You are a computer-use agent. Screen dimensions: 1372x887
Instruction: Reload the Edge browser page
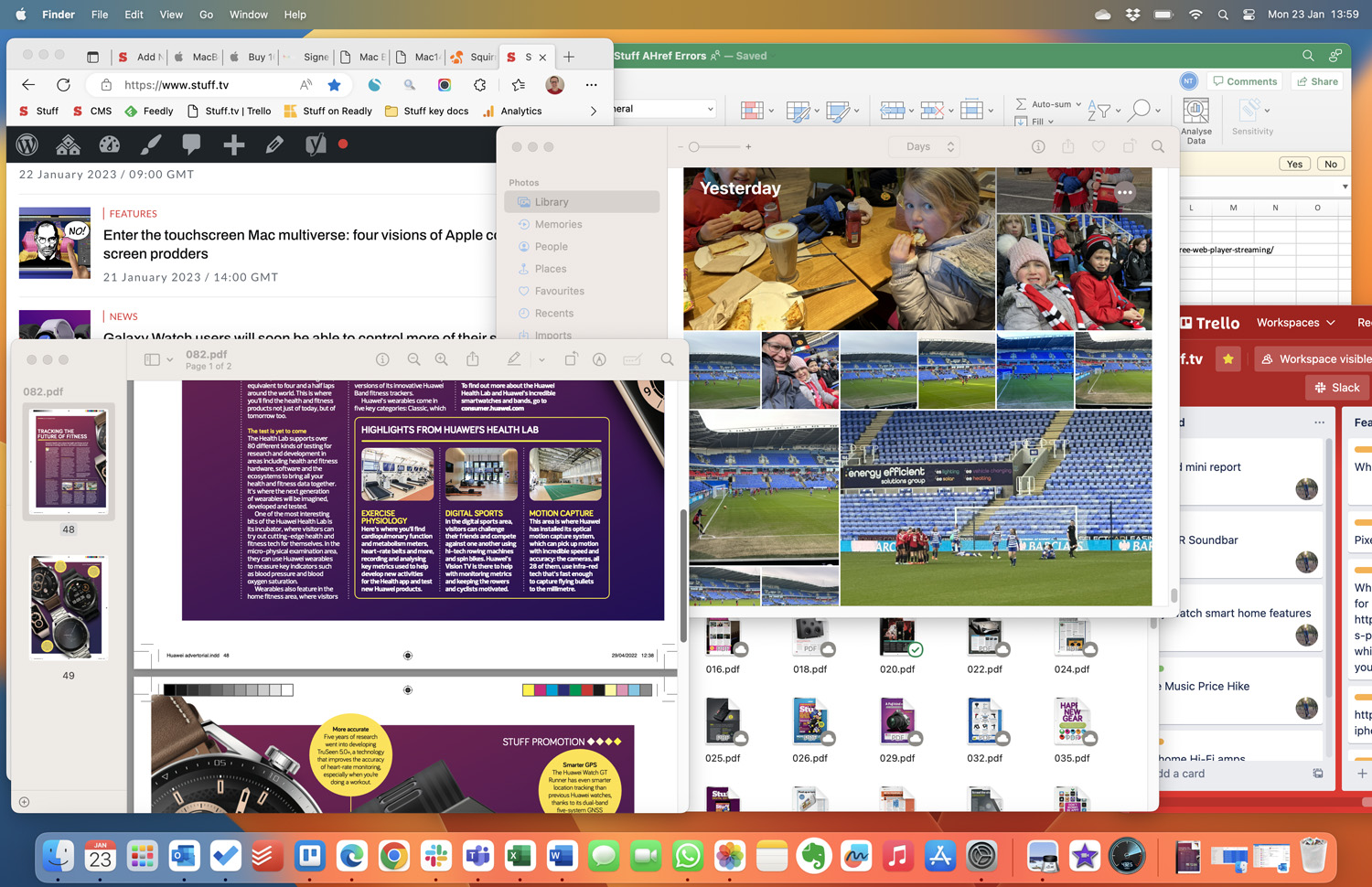(63, 85)
